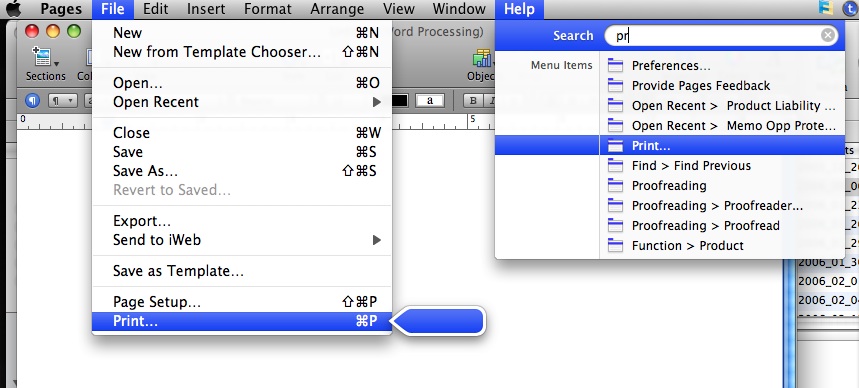
Task: Select the 2006_02_04 row in background window
Action: pos(828,300)
